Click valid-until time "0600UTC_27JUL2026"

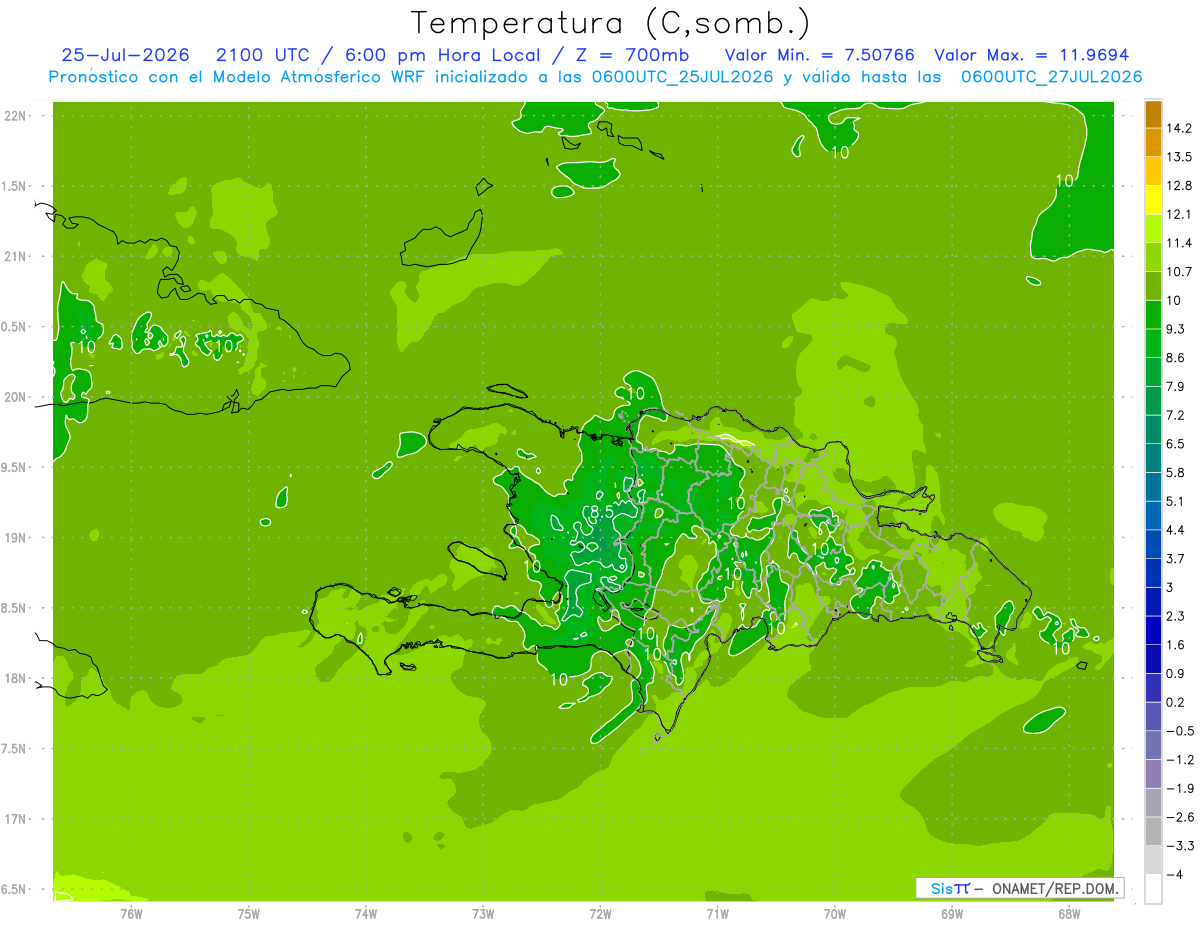point(1051,77)
